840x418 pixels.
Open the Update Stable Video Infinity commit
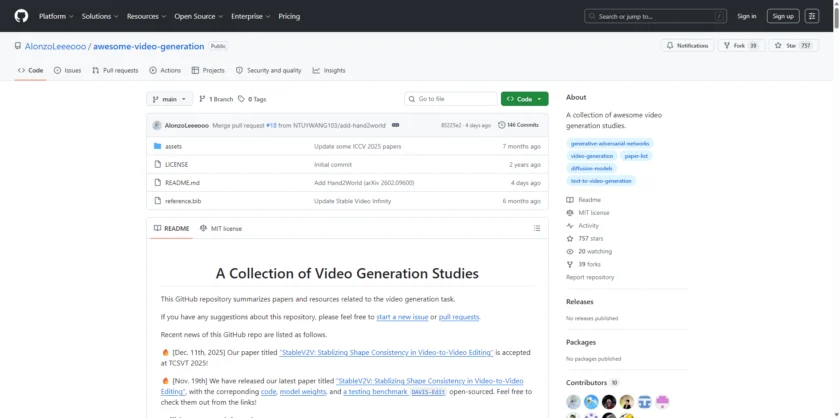click(x=352, y=201)
